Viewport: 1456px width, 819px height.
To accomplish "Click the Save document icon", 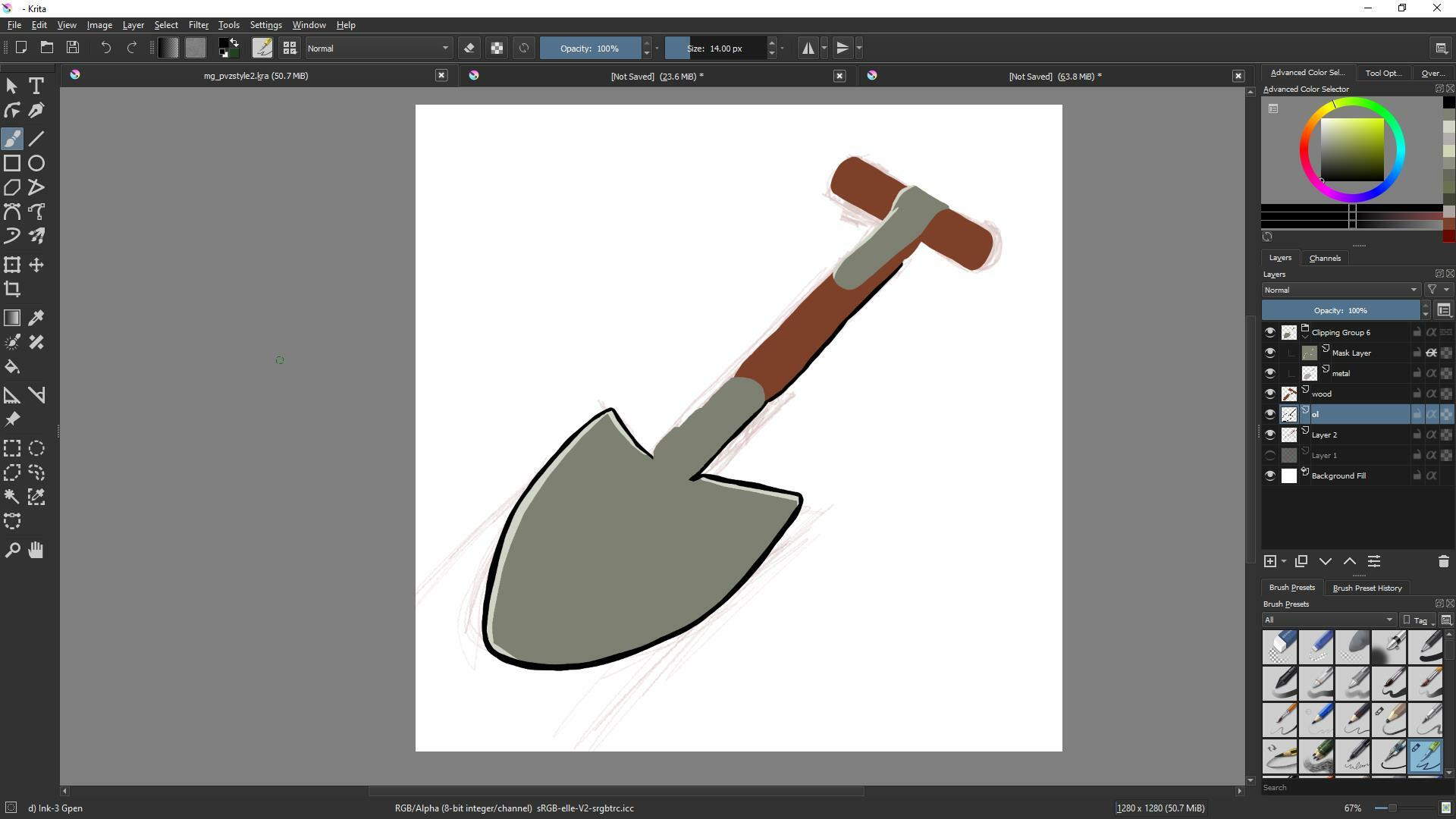I will tap(73, 48).
